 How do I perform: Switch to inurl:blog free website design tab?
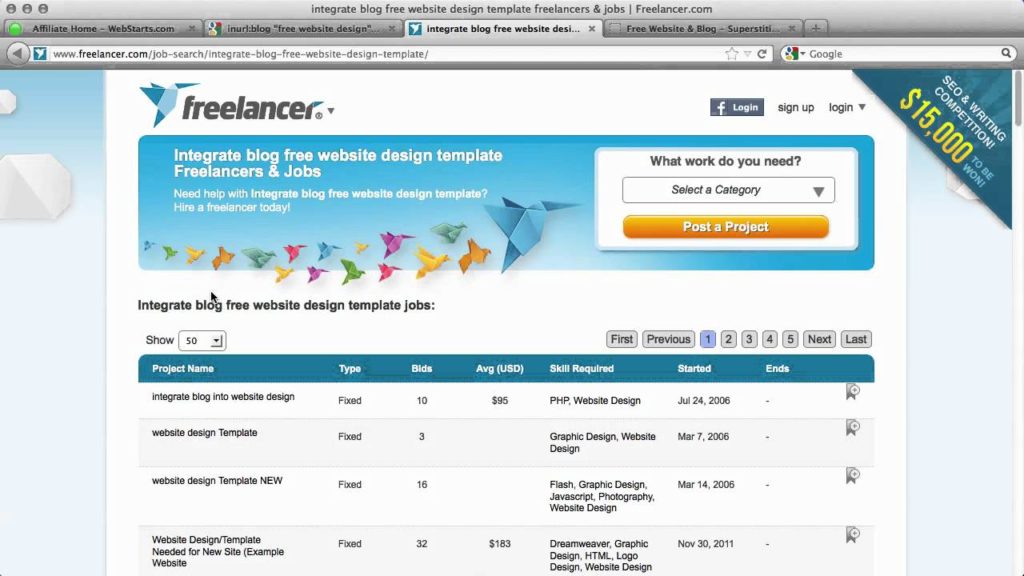point(302,28)
